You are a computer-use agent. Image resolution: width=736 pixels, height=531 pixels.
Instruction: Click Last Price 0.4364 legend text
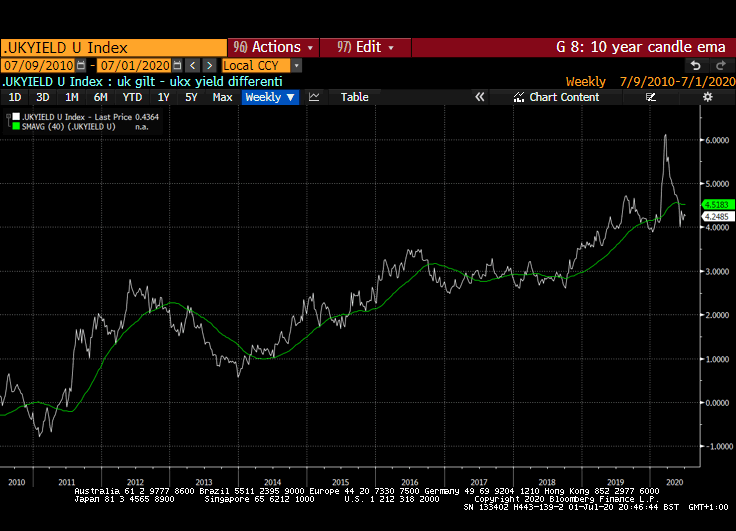127,117
